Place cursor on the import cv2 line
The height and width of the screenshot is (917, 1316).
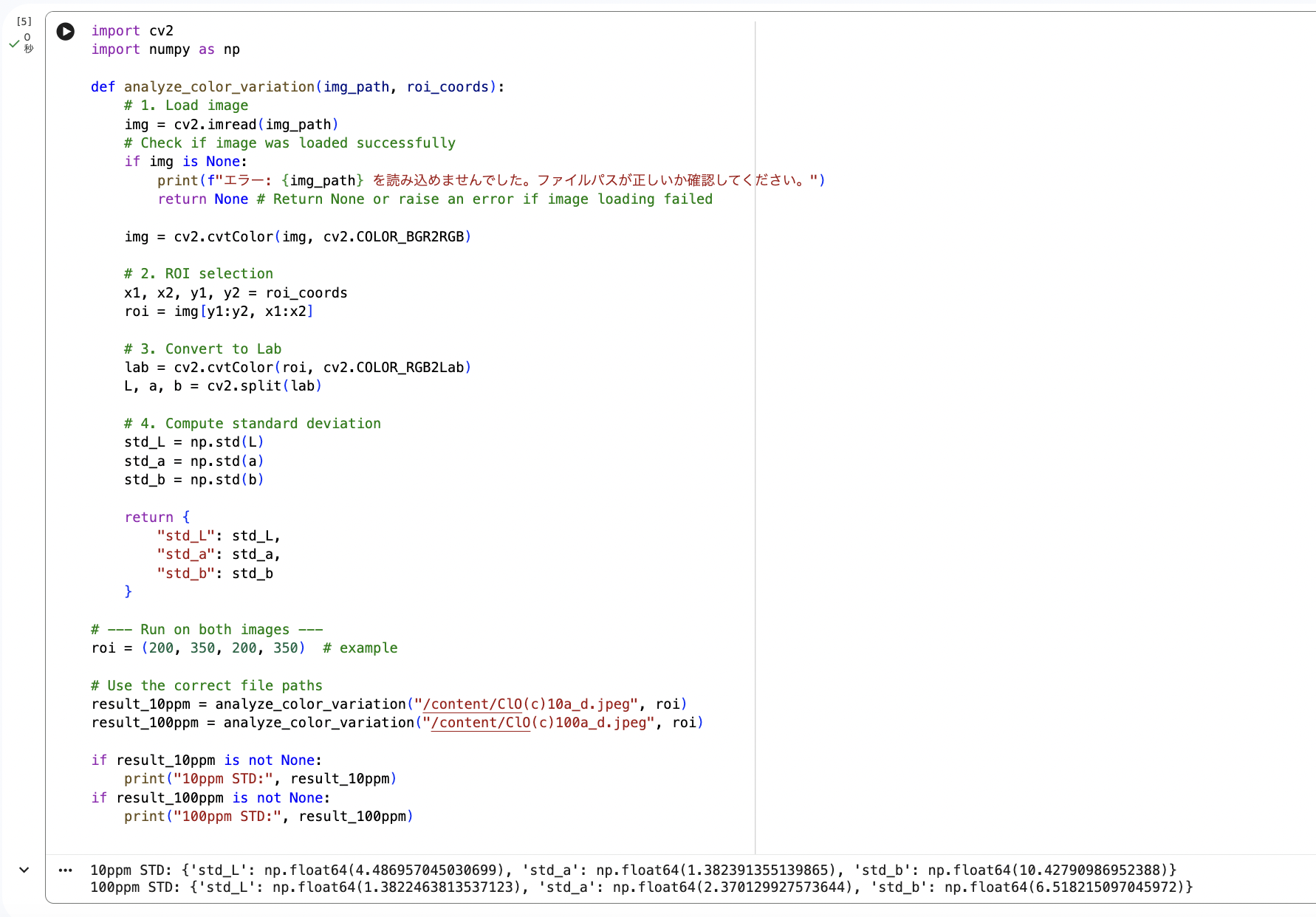[x=133, y=30]
